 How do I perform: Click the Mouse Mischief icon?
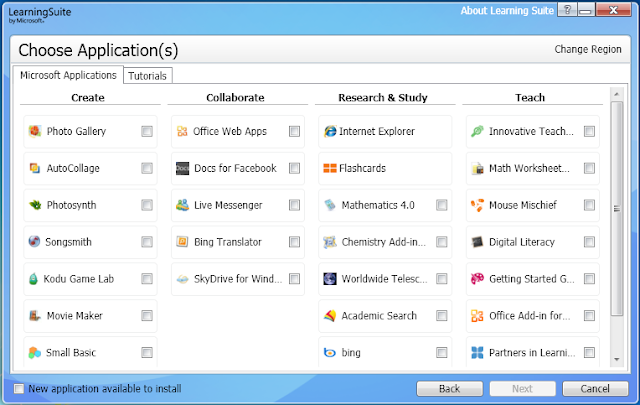point(477,205)
